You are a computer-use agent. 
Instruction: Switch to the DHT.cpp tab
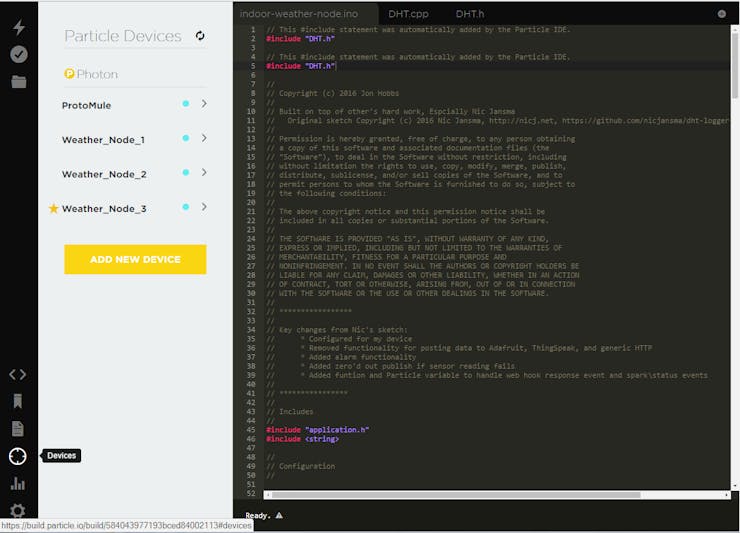(408, 14)
